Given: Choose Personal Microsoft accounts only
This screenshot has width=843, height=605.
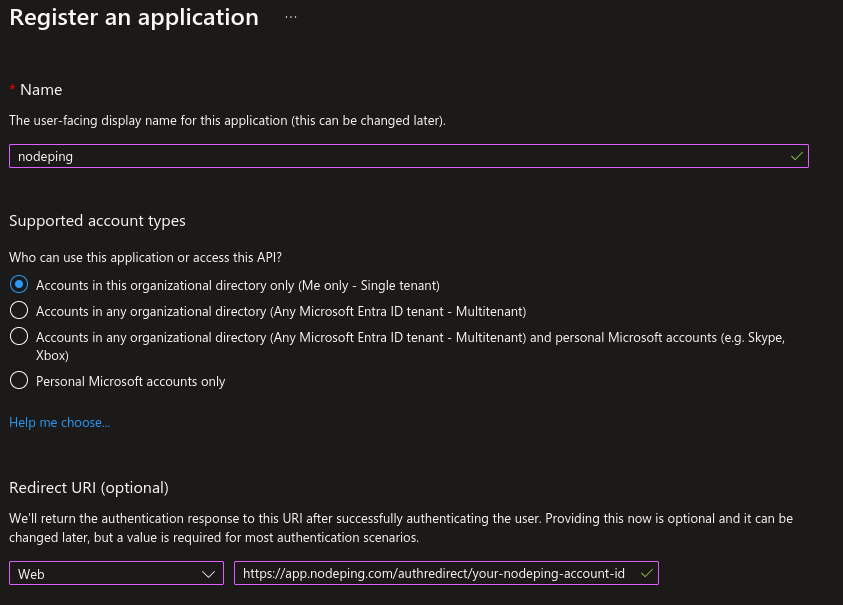Looking at the screenshot, I should [18, 380].
